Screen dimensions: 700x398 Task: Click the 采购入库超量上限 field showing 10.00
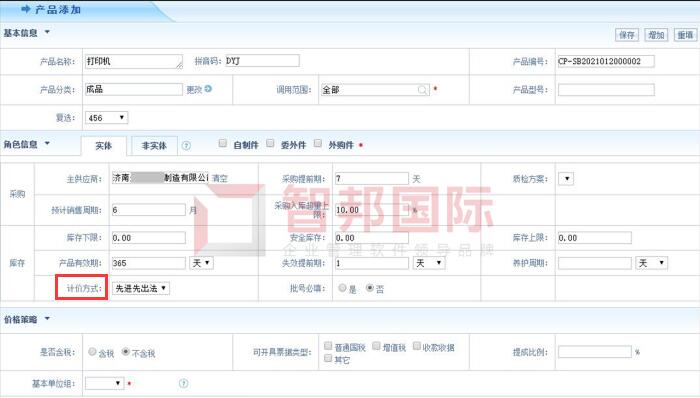tap(371, 210)
